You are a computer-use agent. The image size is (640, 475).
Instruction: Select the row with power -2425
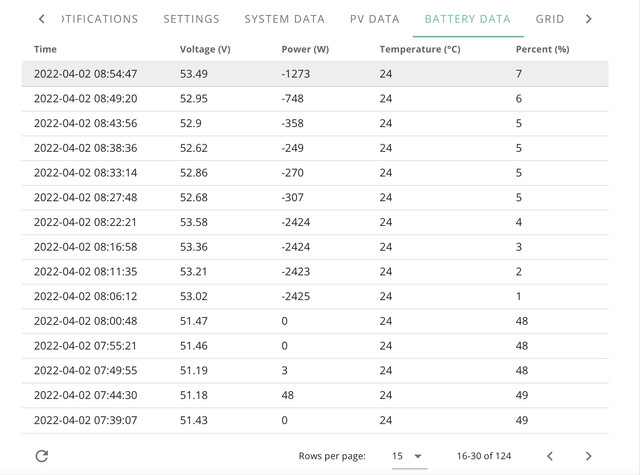click(315, 296)
